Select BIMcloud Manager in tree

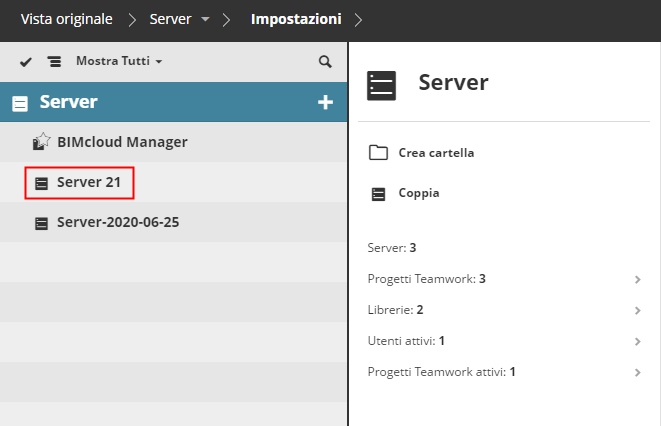click(x=122, y=142)
